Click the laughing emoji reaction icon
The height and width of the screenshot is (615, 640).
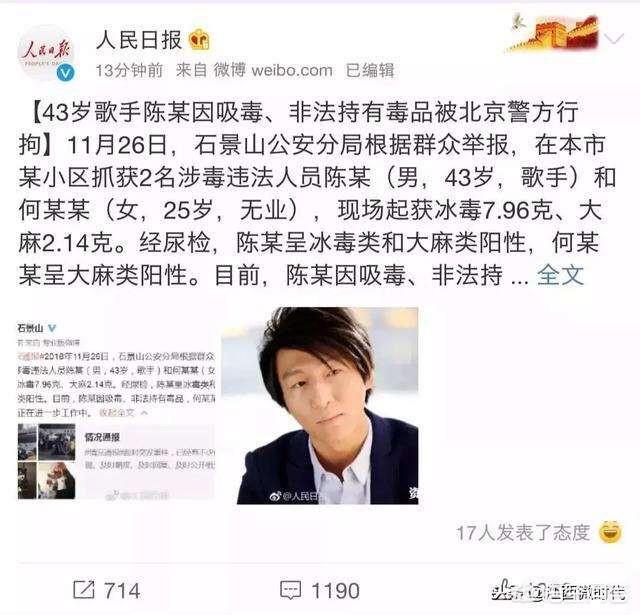pos(610,532)
